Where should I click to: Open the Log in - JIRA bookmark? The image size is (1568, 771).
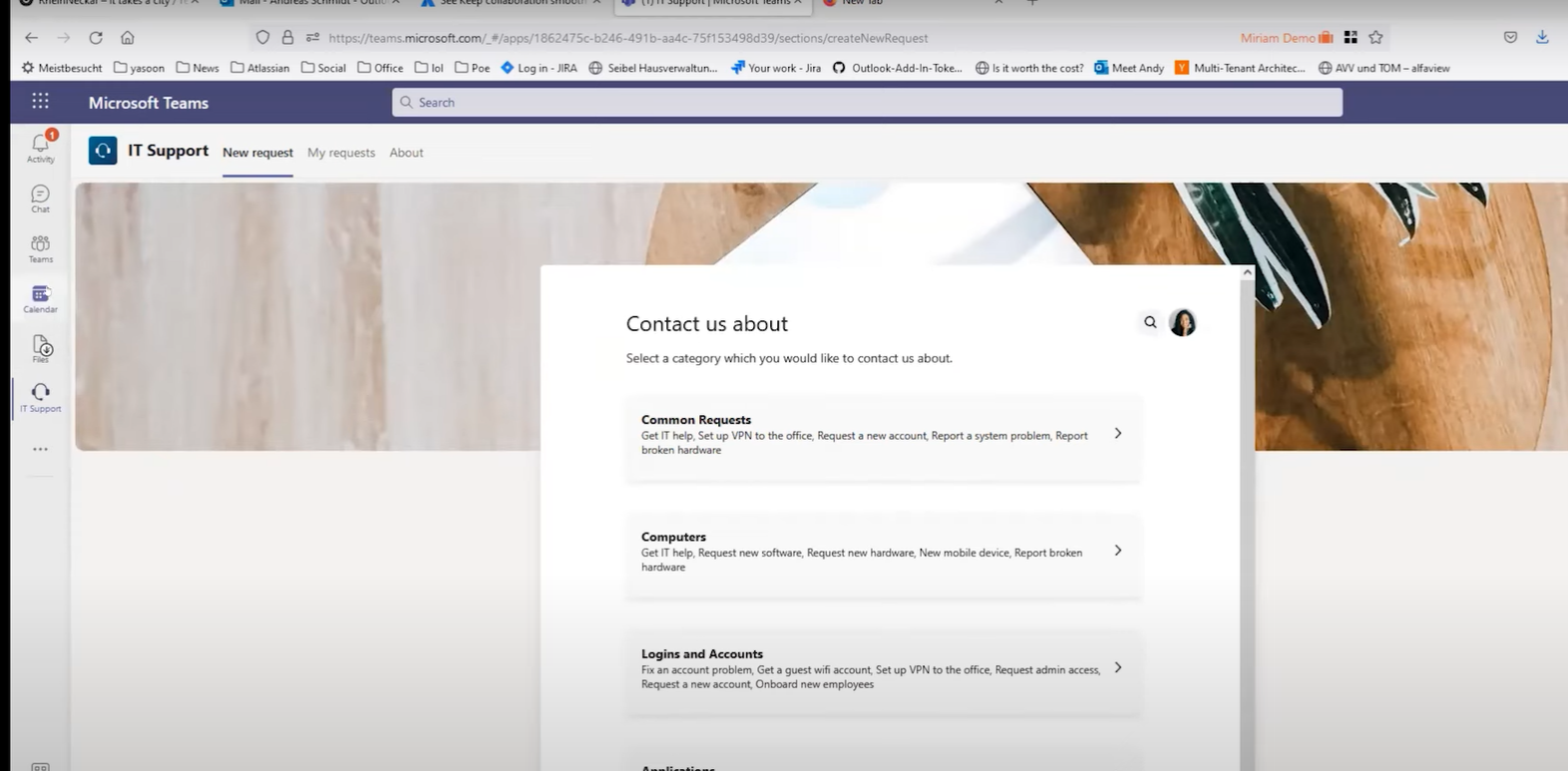pos(539,68)
